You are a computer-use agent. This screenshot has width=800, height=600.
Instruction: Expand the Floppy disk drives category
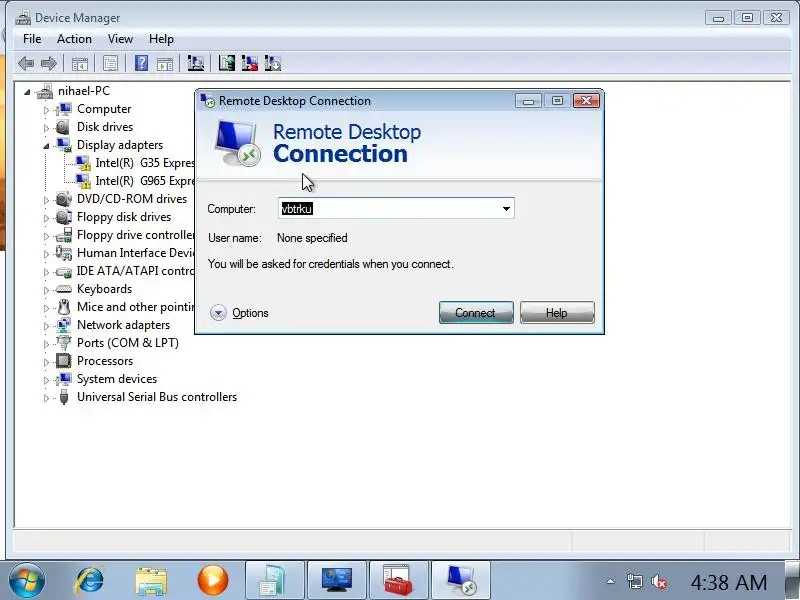click(x=46, y=218)
